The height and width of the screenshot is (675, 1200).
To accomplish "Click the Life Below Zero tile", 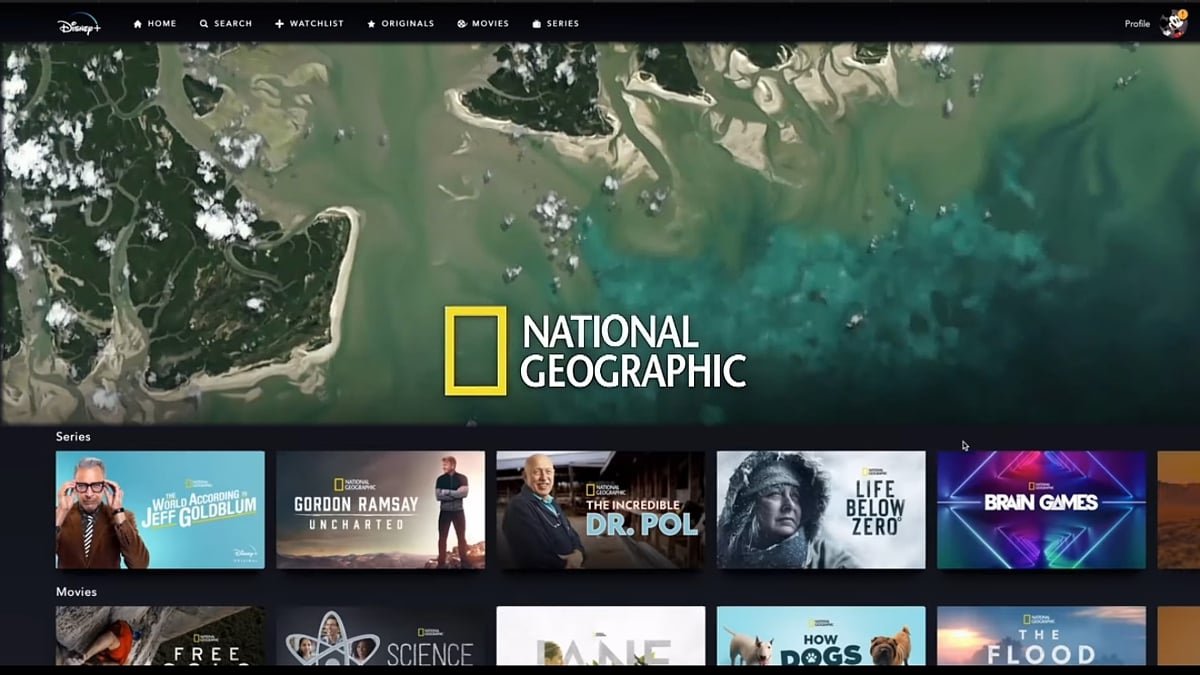I will pos(821,510).
